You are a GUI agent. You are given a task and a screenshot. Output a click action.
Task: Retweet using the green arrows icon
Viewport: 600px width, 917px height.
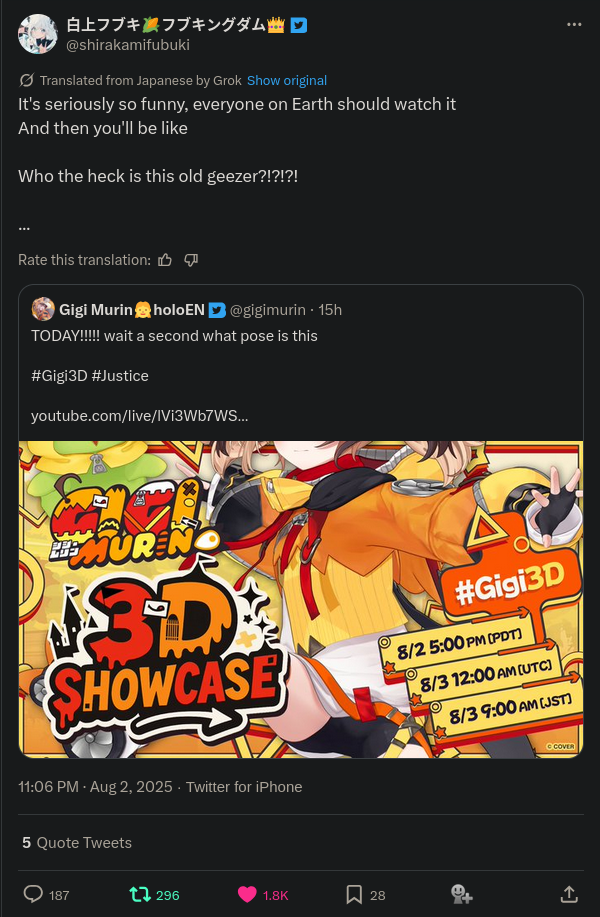click(140, 894)
